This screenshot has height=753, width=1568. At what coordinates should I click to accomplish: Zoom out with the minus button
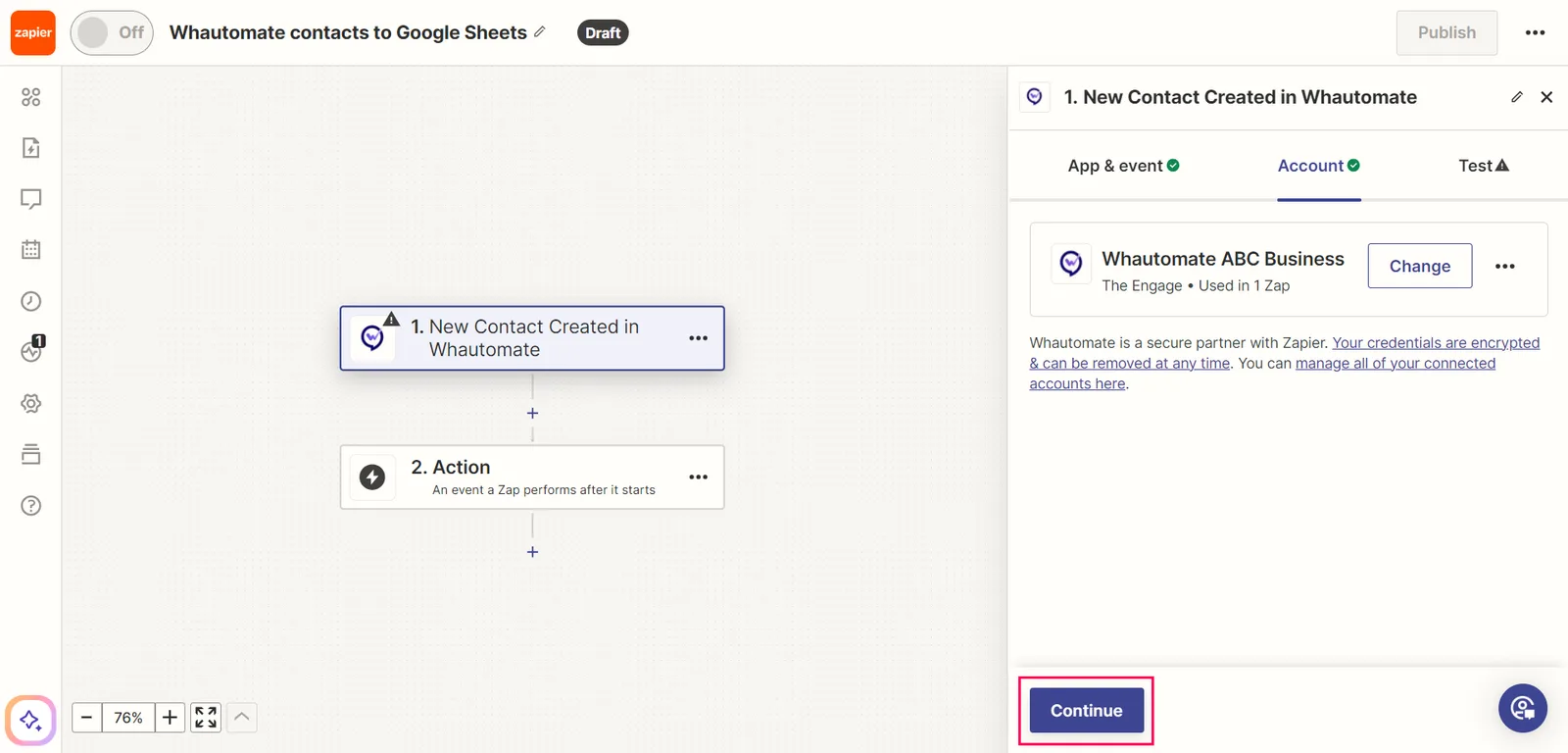(x=86, y=718)
